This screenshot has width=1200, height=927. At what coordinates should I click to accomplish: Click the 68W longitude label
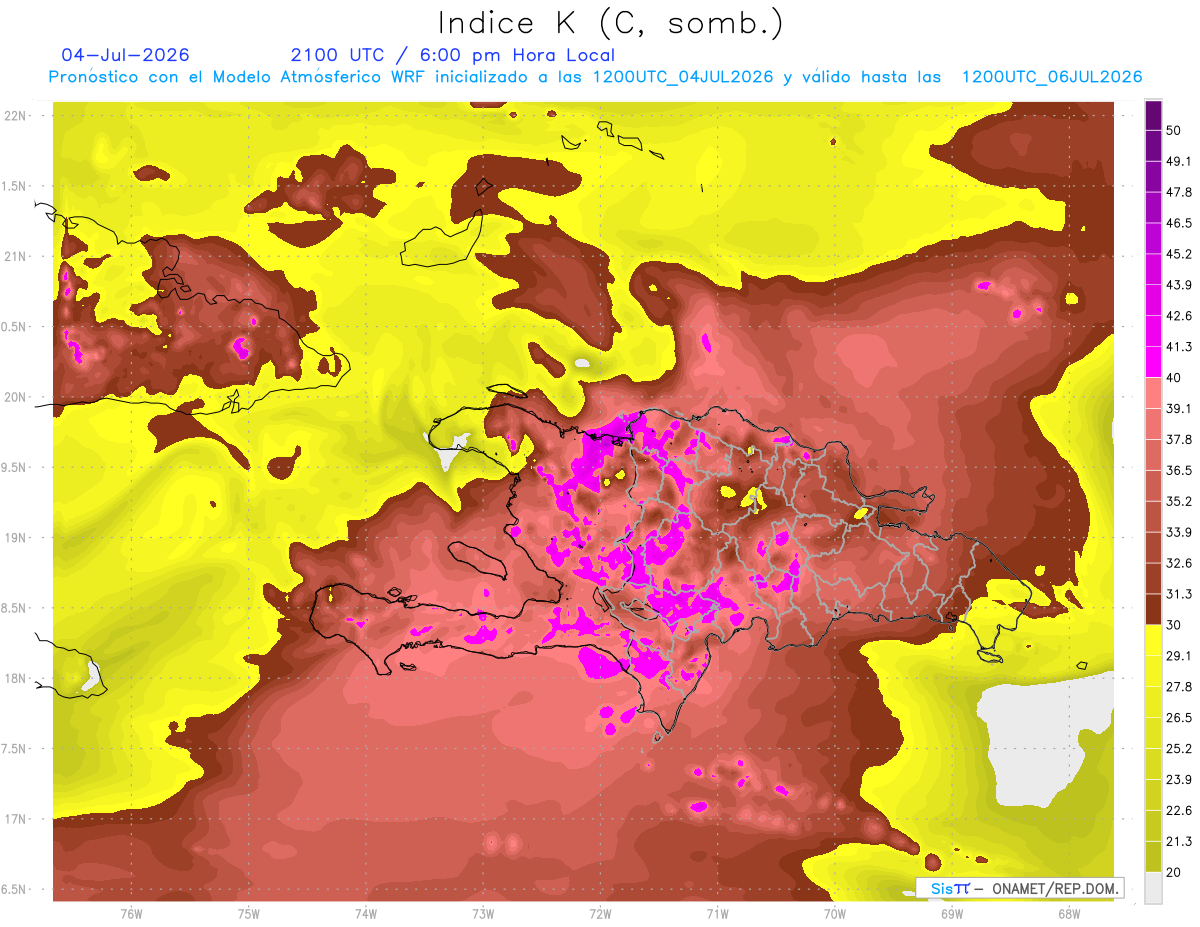click(1068, 914)
